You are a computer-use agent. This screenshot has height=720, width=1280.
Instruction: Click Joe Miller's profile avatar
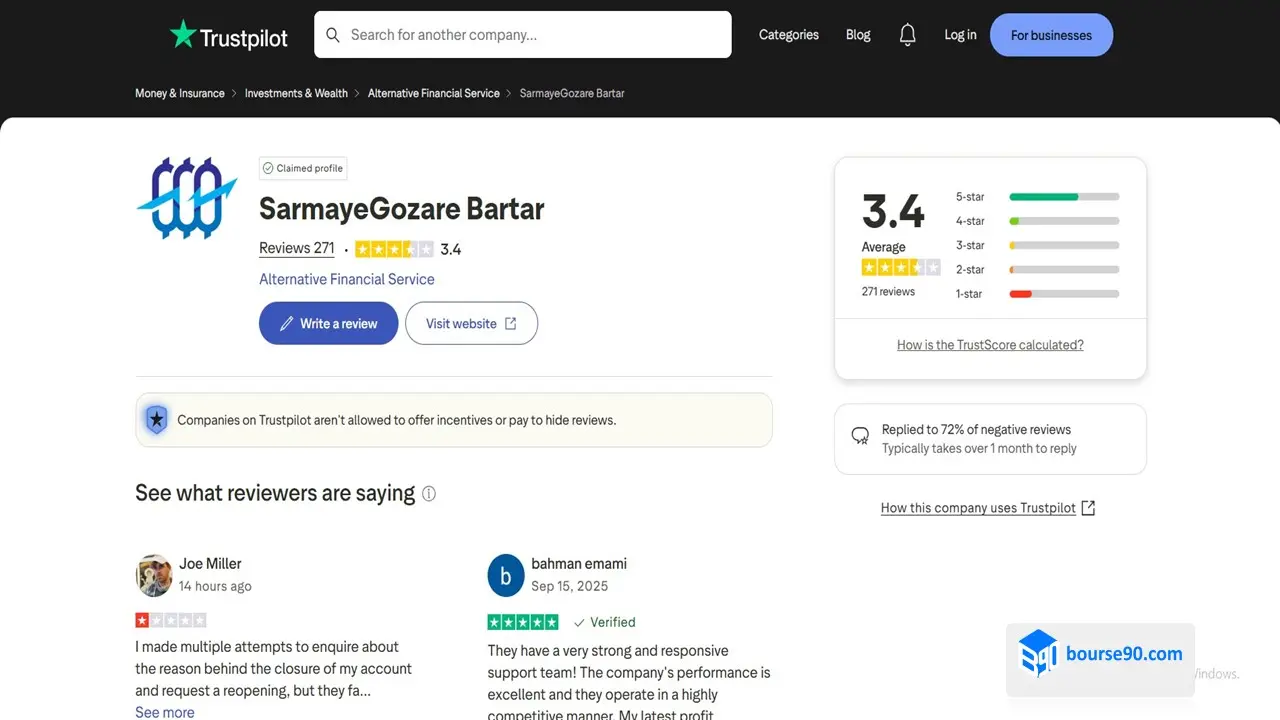(154, 575)
